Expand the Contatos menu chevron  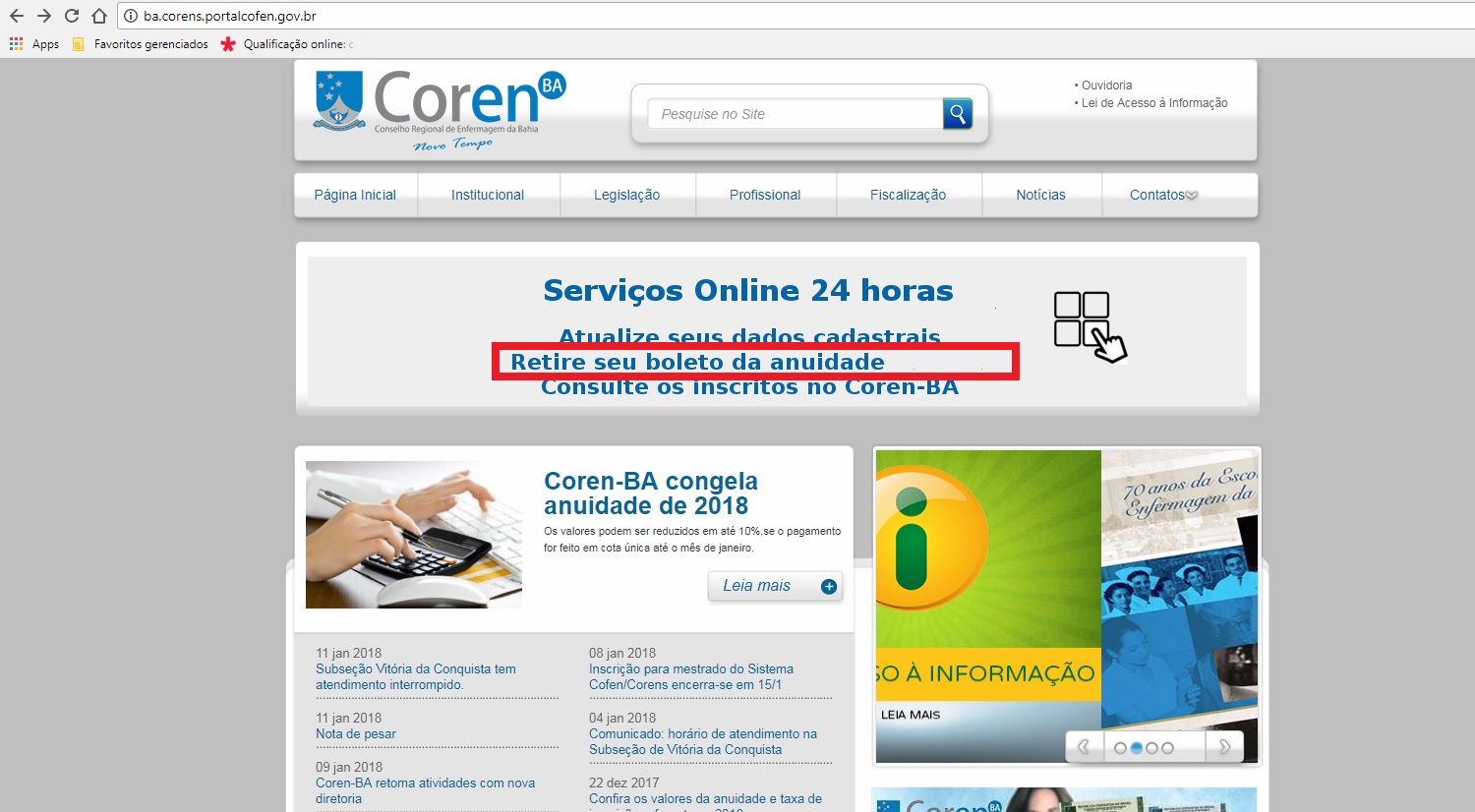[x=1192, y=196]
